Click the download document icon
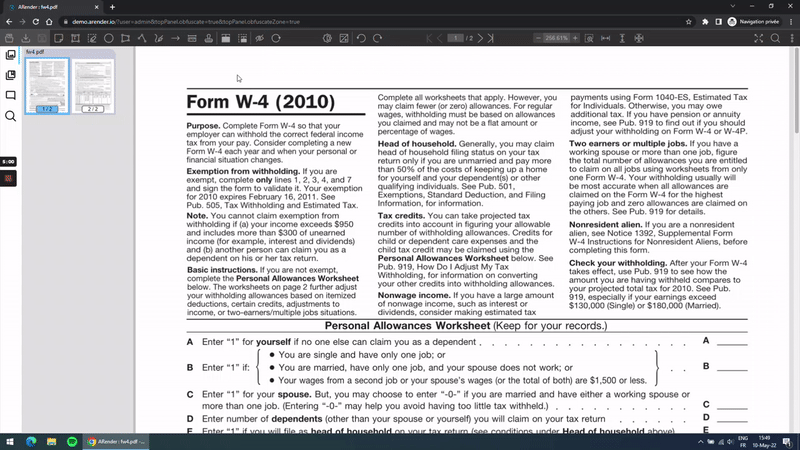 (x=26, y=38)
